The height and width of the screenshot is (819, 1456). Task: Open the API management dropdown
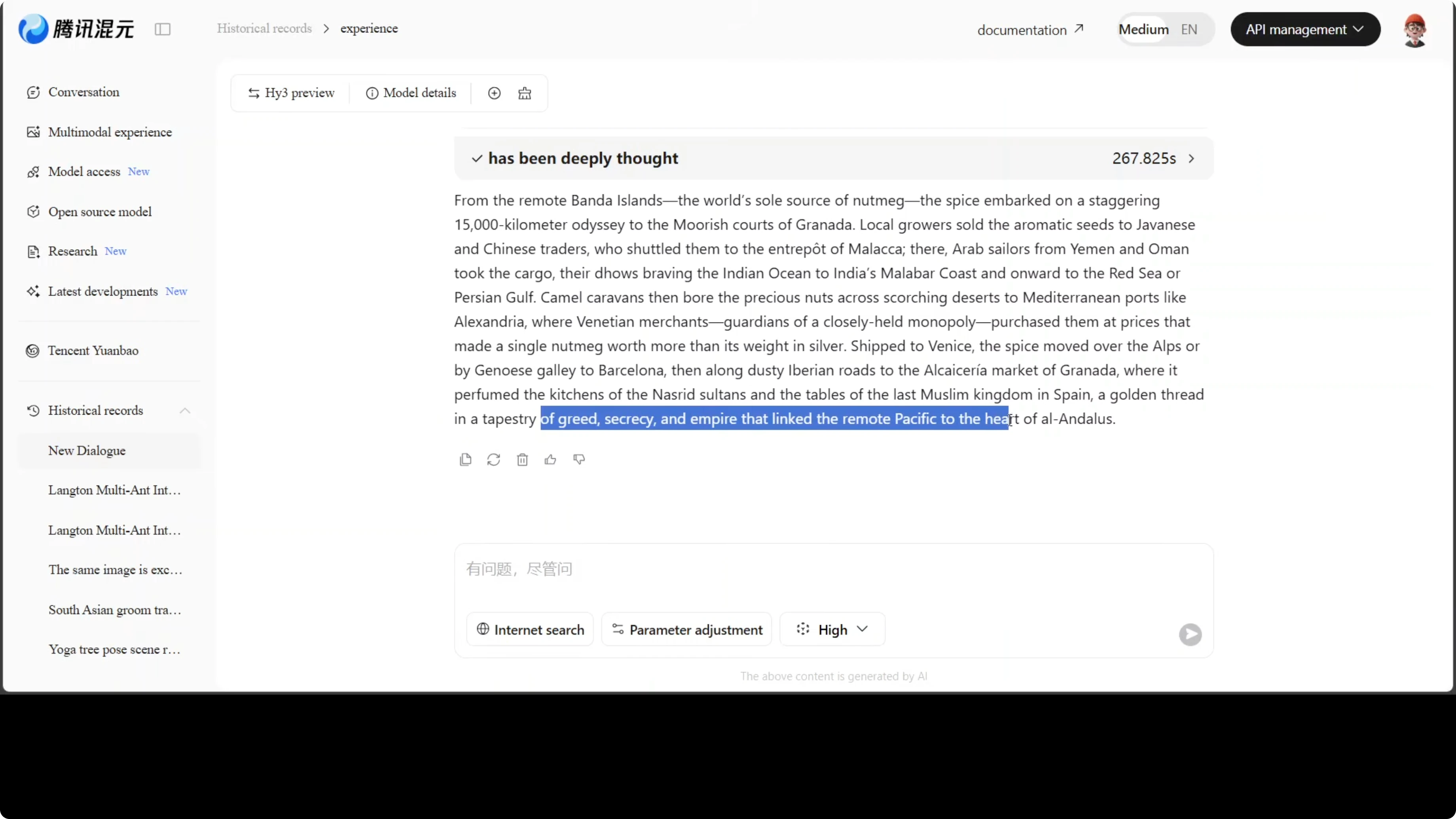[x=1304, y=29]
